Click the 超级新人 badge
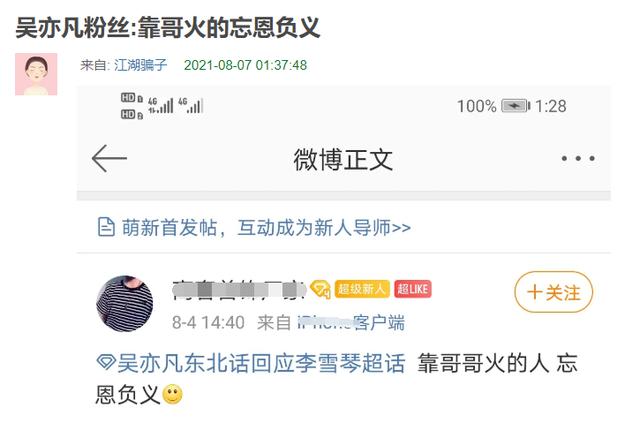Viewport: 640px width, 423px height. [x=362, y=289]
